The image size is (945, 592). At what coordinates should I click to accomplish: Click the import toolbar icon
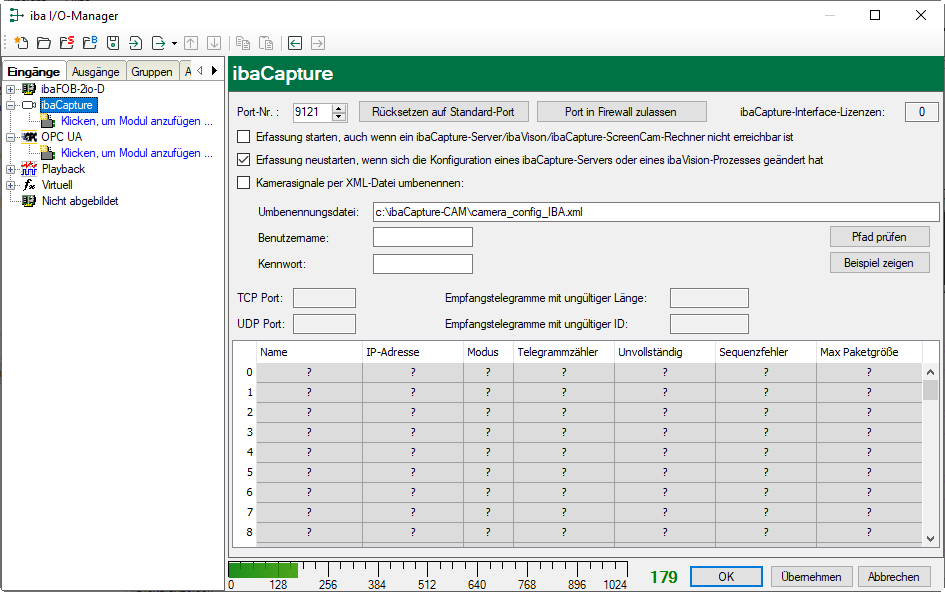tap(136, 43)
